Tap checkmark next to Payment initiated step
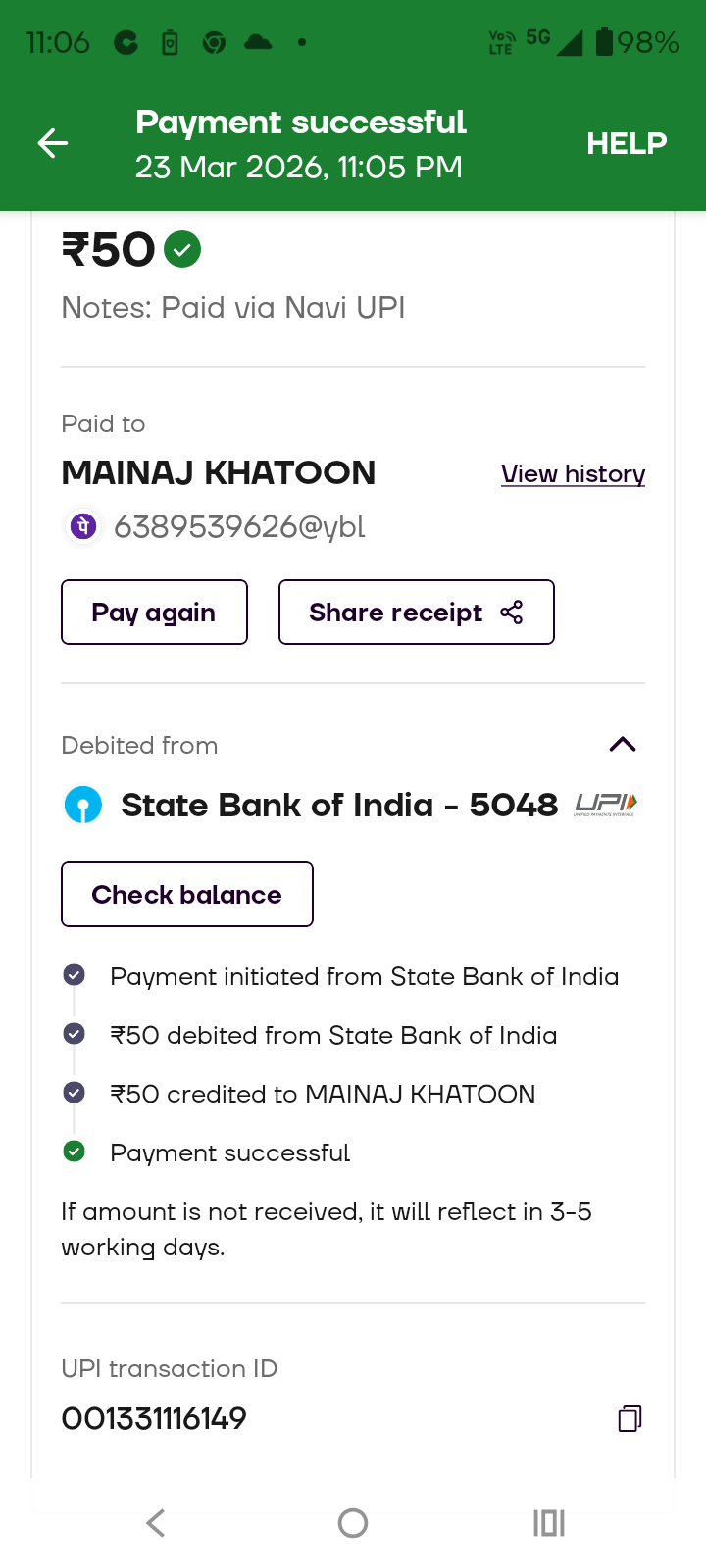Image resolution: width=706 pixels, height=1568 pixels. [74, 975]
